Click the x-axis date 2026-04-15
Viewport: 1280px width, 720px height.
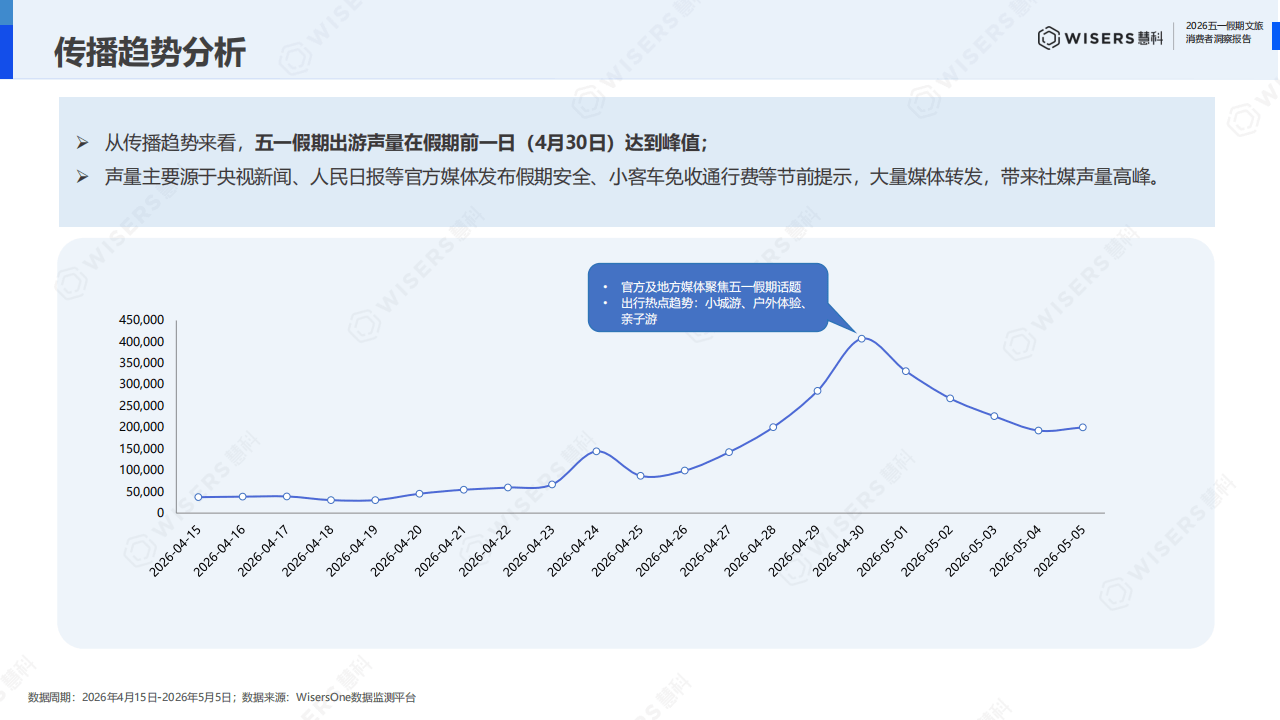[x=175, y=550]
